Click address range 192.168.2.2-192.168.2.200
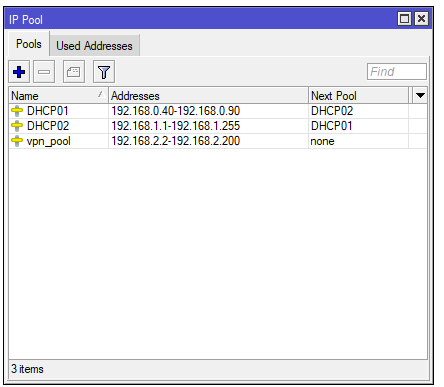Screen dimensions: 444x387 (176, 141)
